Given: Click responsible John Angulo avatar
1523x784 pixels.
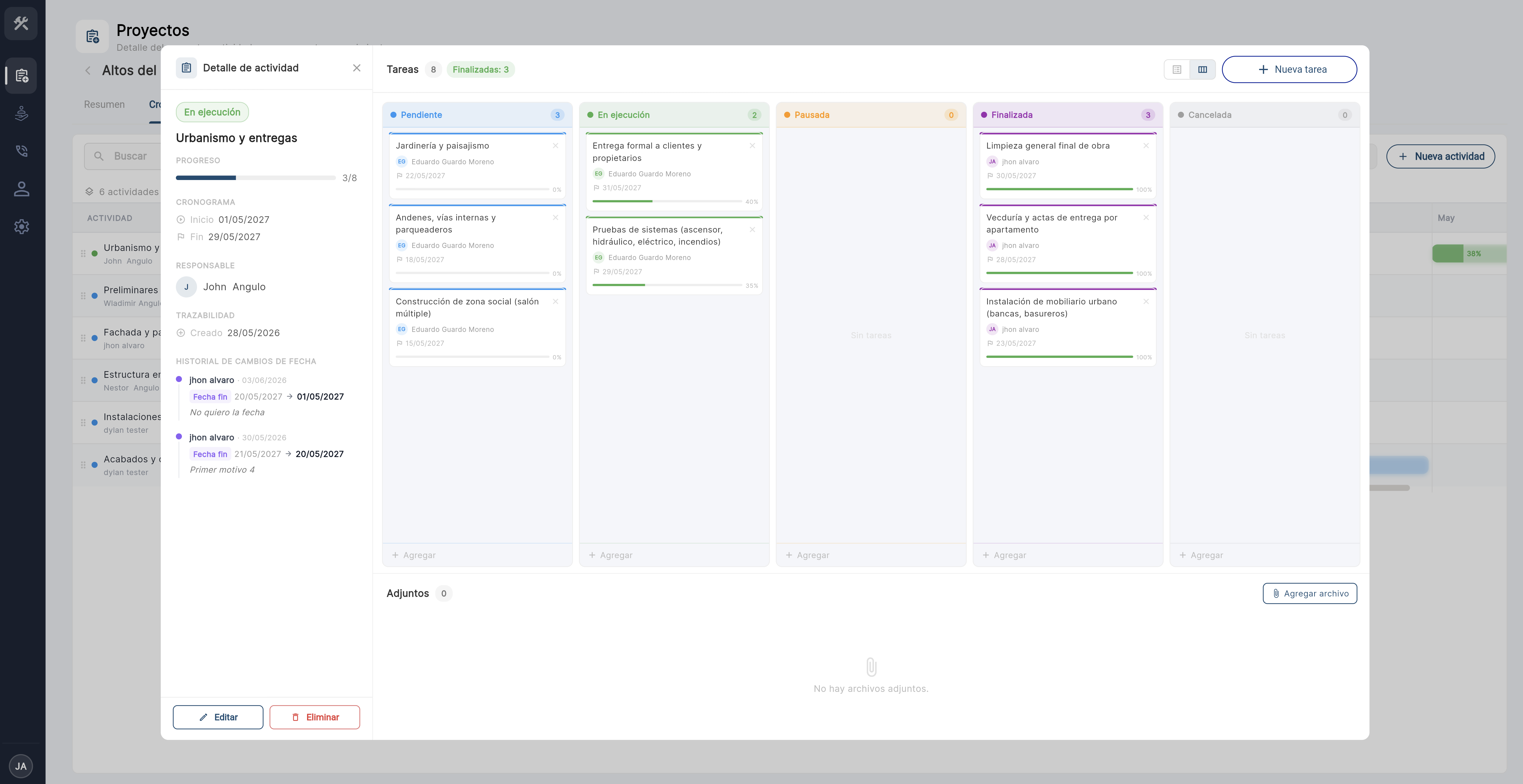Looking at the screenshot, I should [186, 287].
